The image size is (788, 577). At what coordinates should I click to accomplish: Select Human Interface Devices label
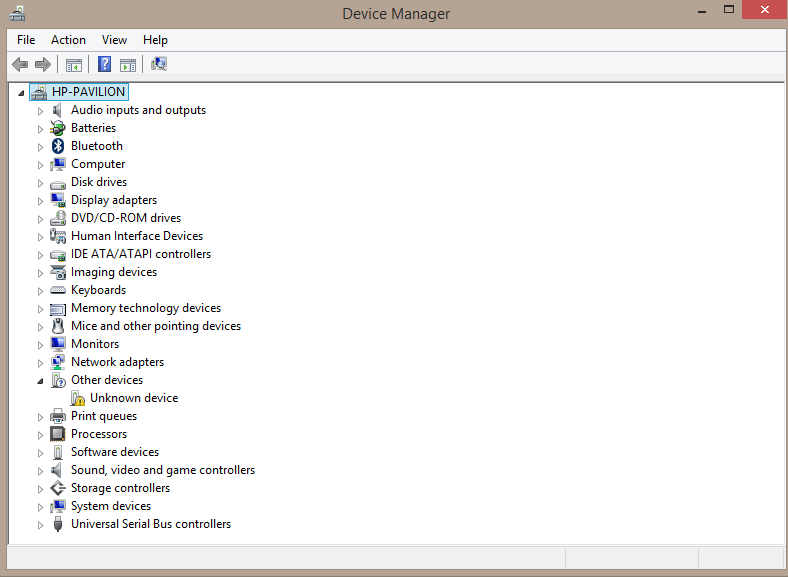pyautogui.click(x=137, y=236)
